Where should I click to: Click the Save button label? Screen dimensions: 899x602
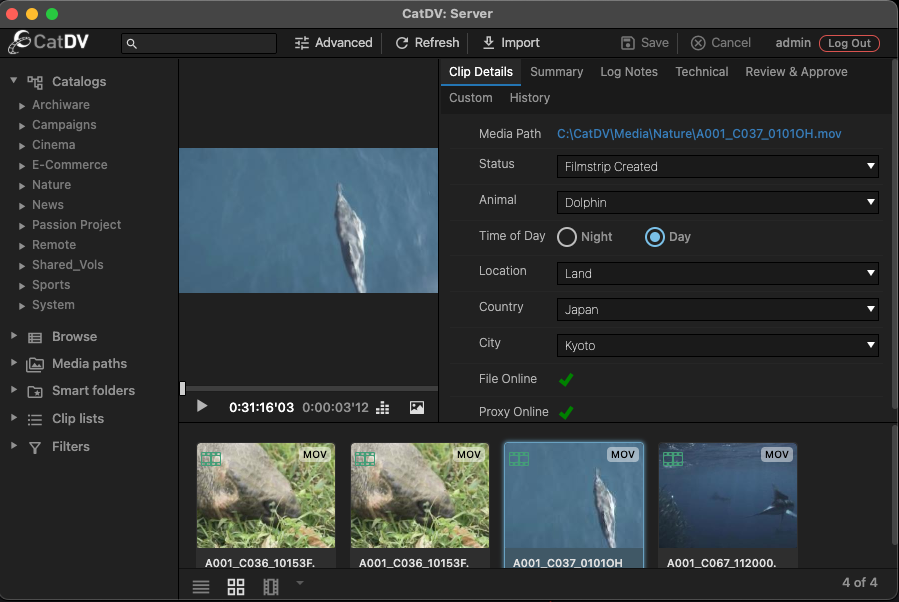coord(655,43)
